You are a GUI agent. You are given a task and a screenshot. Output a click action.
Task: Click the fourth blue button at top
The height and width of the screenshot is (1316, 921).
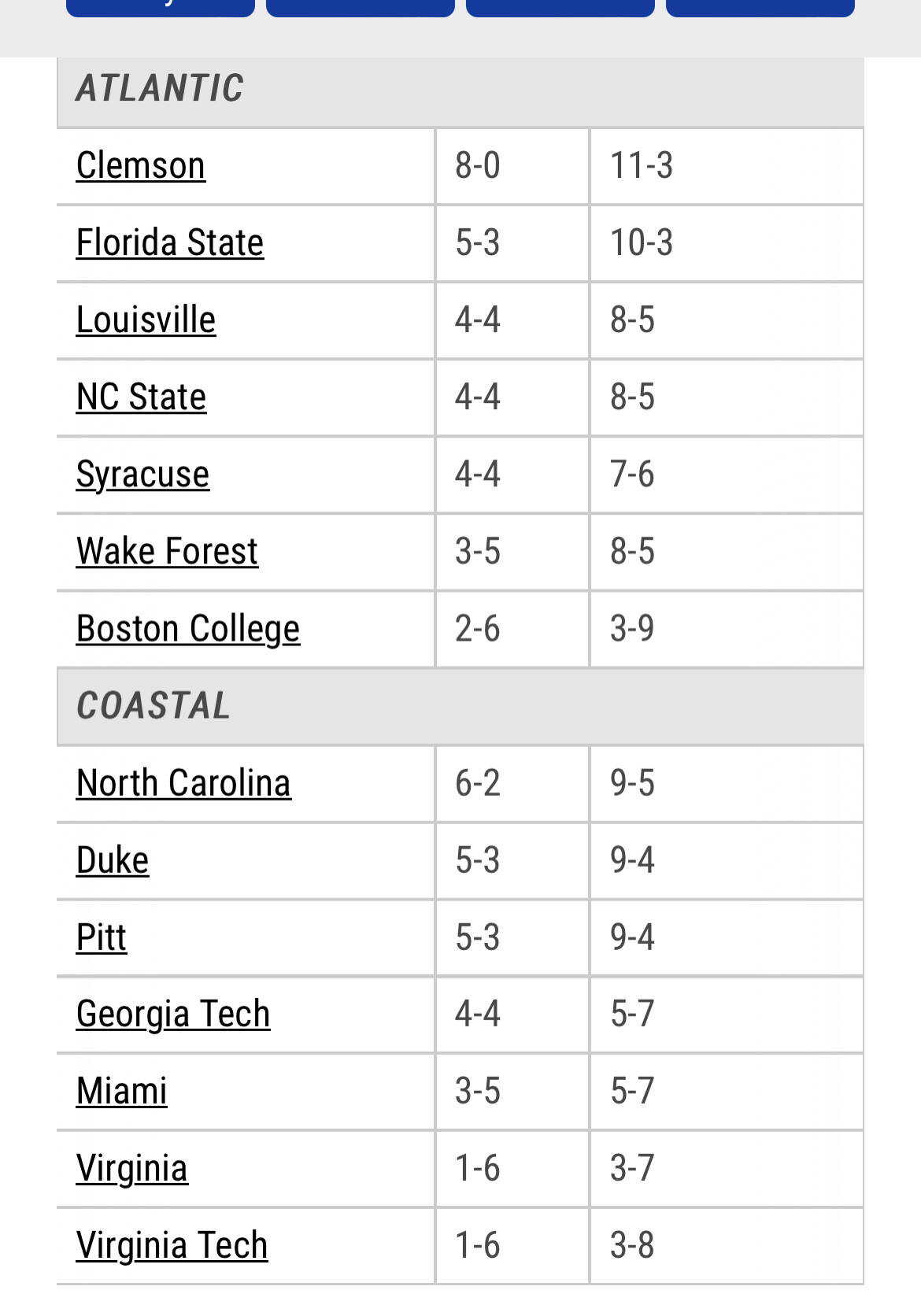760,8
